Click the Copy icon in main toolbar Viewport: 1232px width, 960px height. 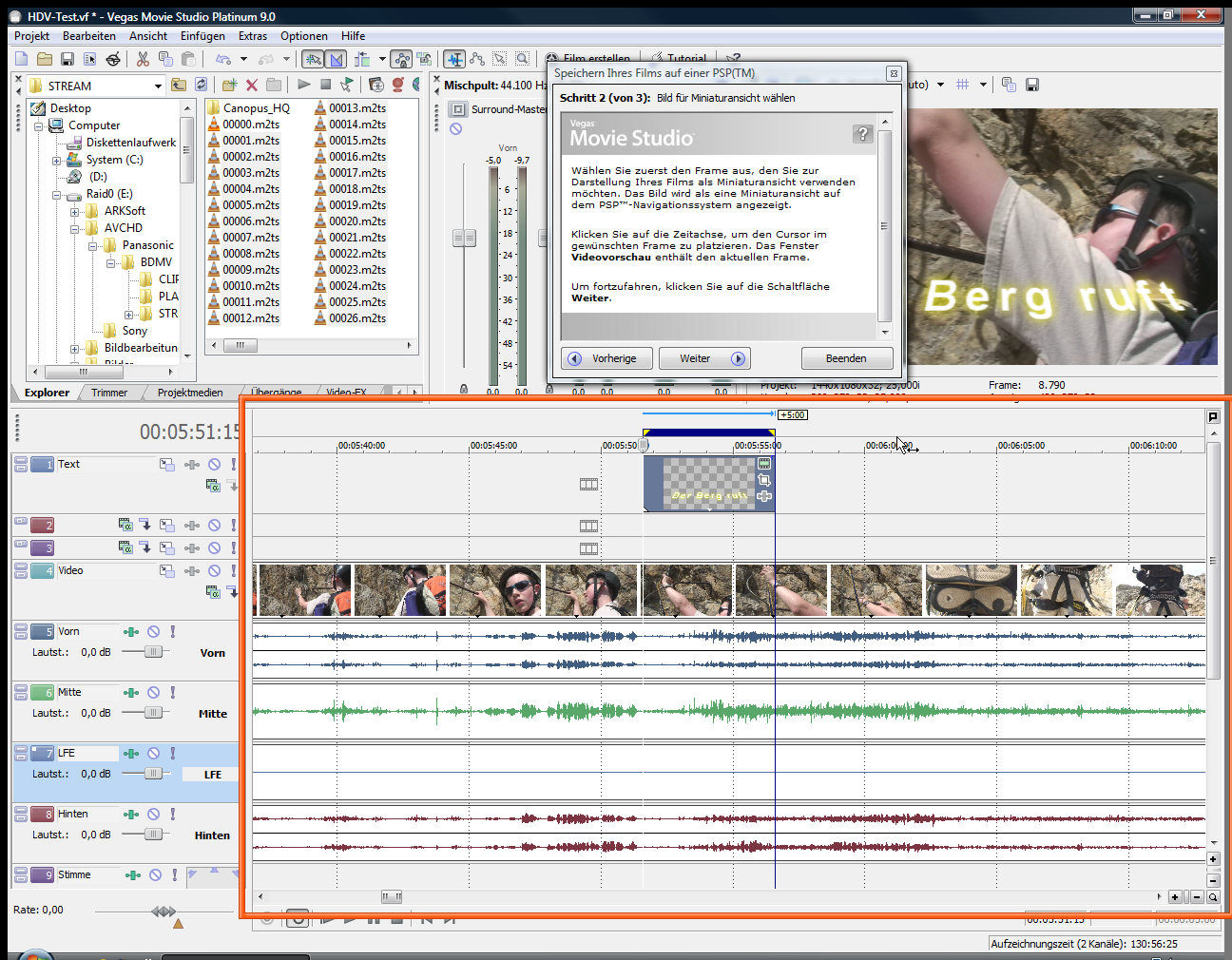pos(165,59)
